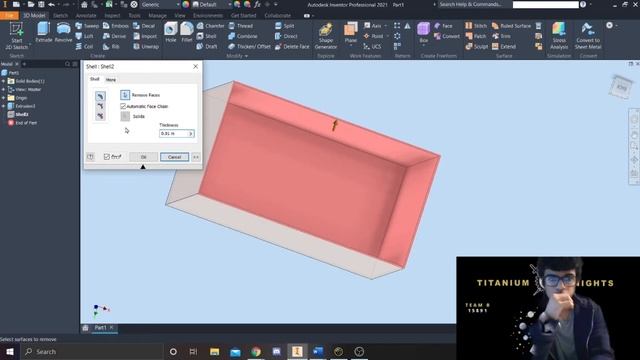Select the Patch surface tool
The height and width of the screenshot is (360, 640).
[476, 36]
